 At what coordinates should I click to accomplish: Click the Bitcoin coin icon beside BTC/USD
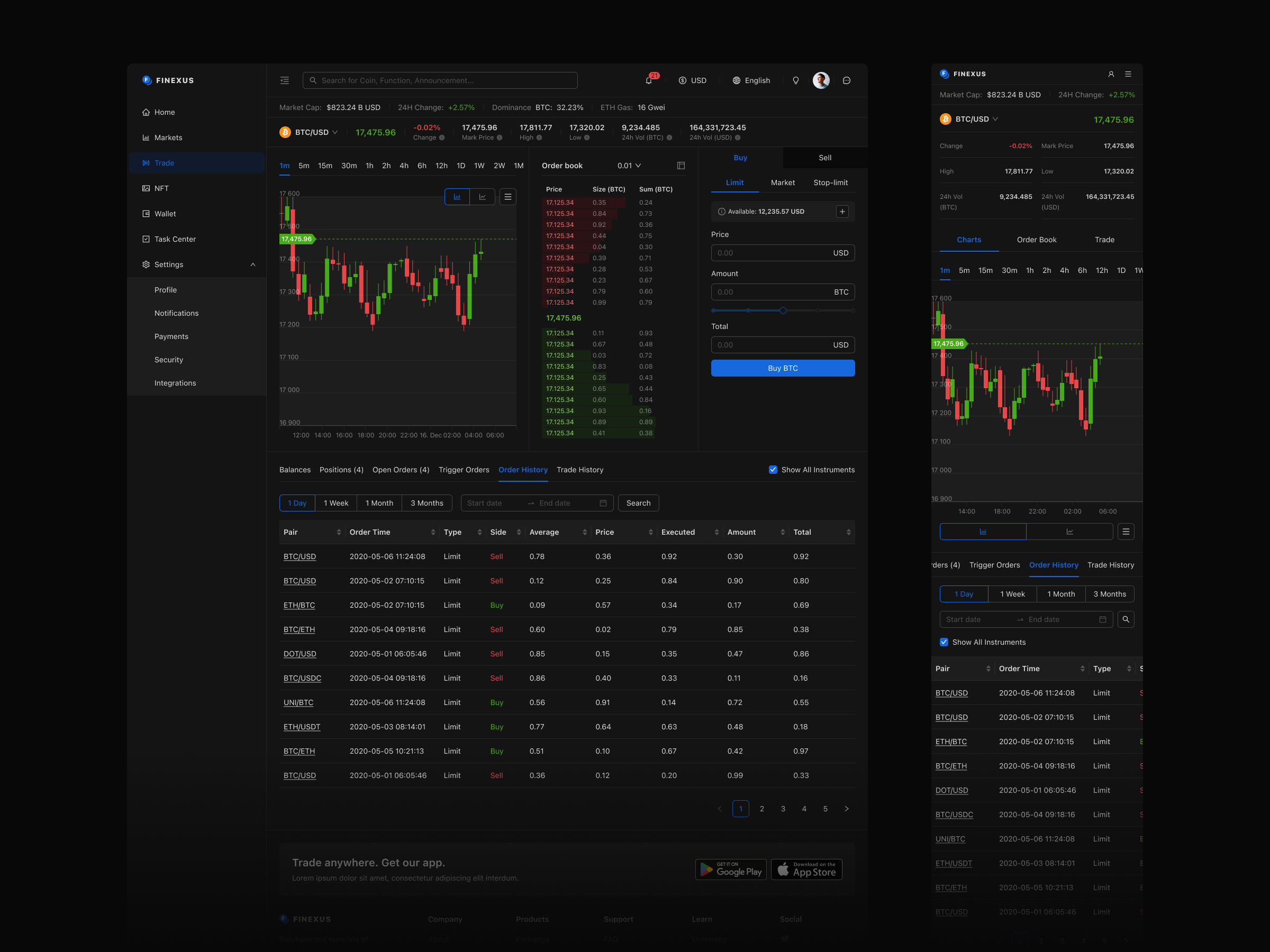285,132
